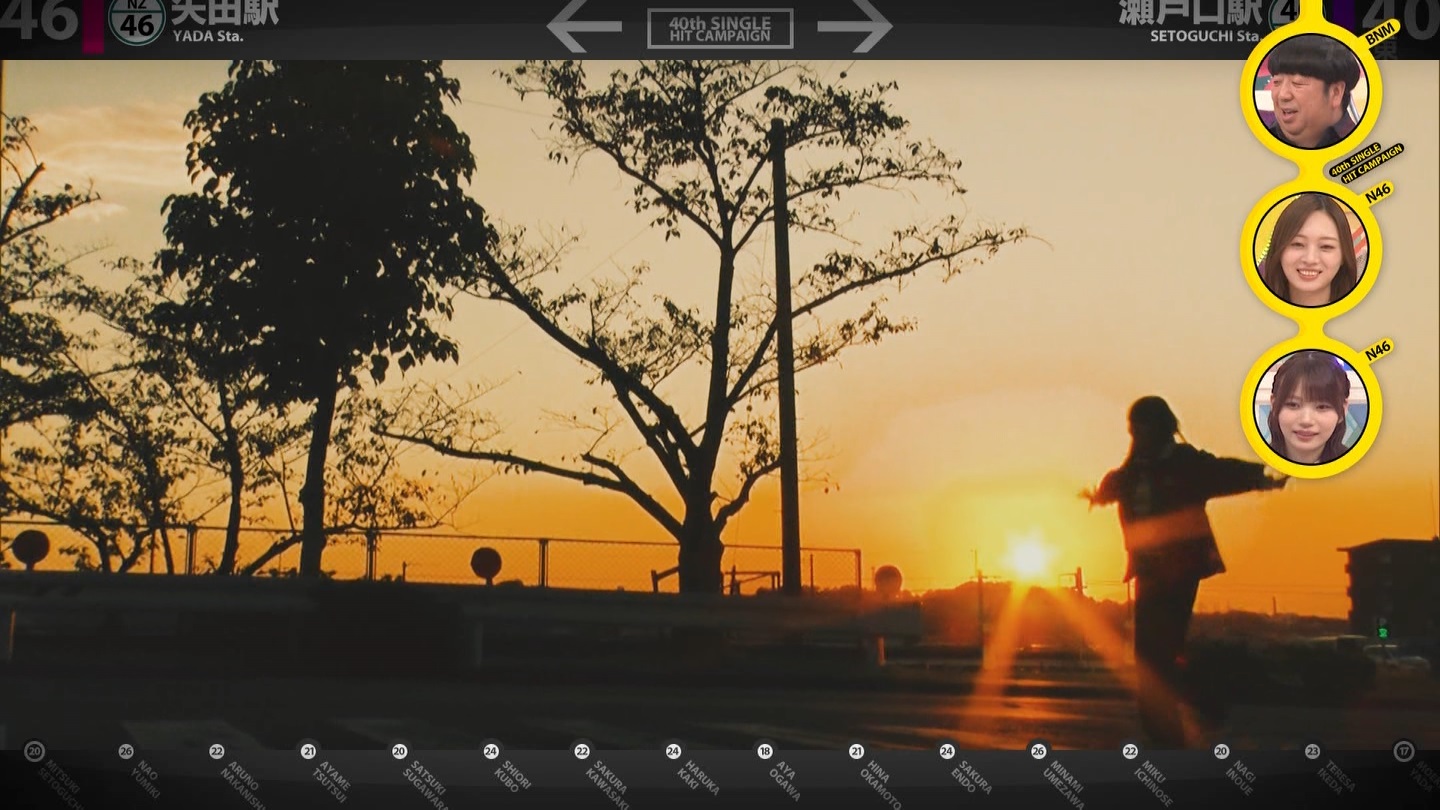Click Aya Ogawa's number 18 marker
This screenshot has width=1440, height=810.
click(x=765, y=751)
